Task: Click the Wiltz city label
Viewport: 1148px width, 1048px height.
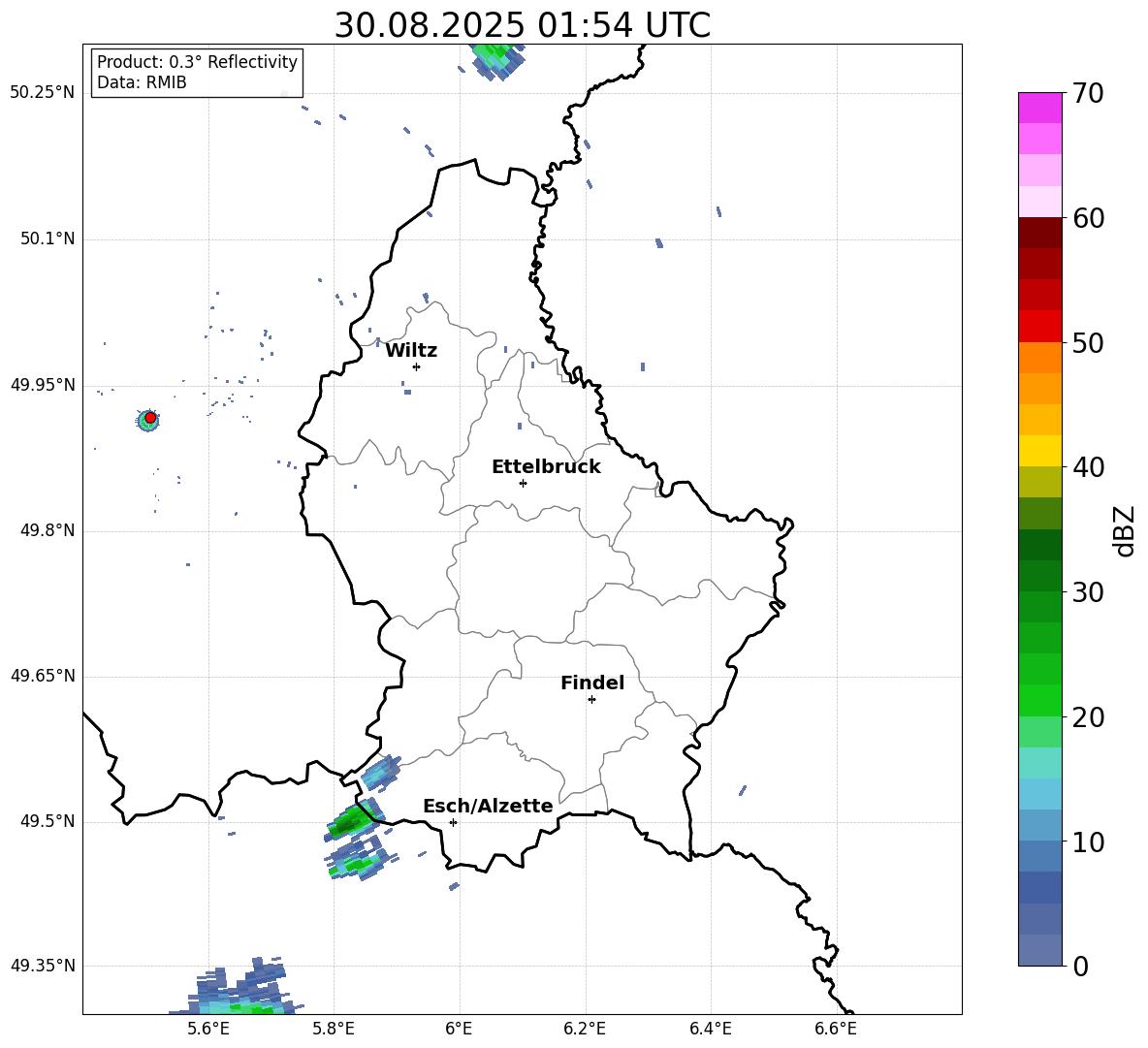Action: tap(411, 351)
